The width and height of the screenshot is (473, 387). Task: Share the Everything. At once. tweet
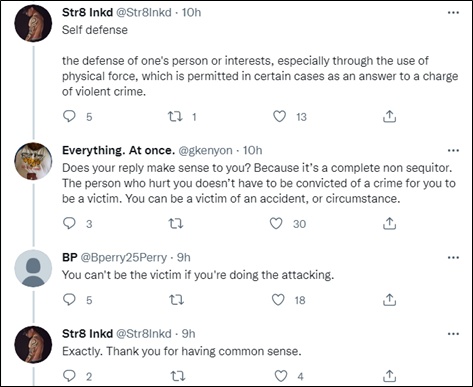pyautogui.click(x=389, y=223)
